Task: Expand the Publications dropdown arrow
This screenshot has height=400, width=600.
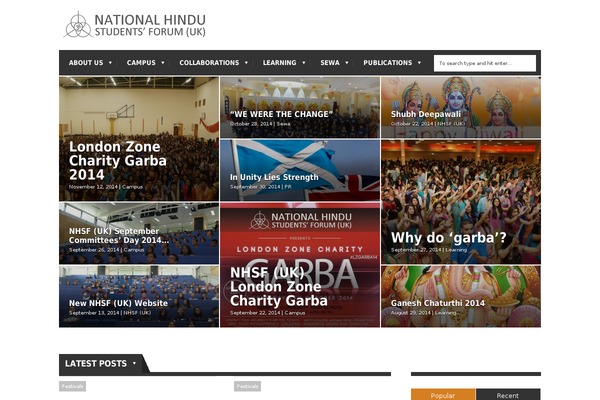Action: pyautogui.click(x=419, y=63)
